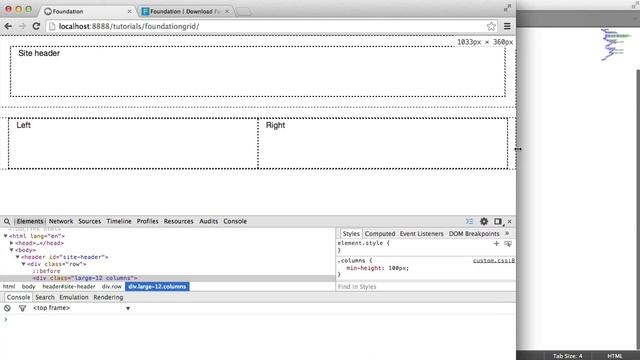The width and height of the screenshot is (640, 360).
Task: Select the Computed sidebar tab
Action: pos(380,233)
